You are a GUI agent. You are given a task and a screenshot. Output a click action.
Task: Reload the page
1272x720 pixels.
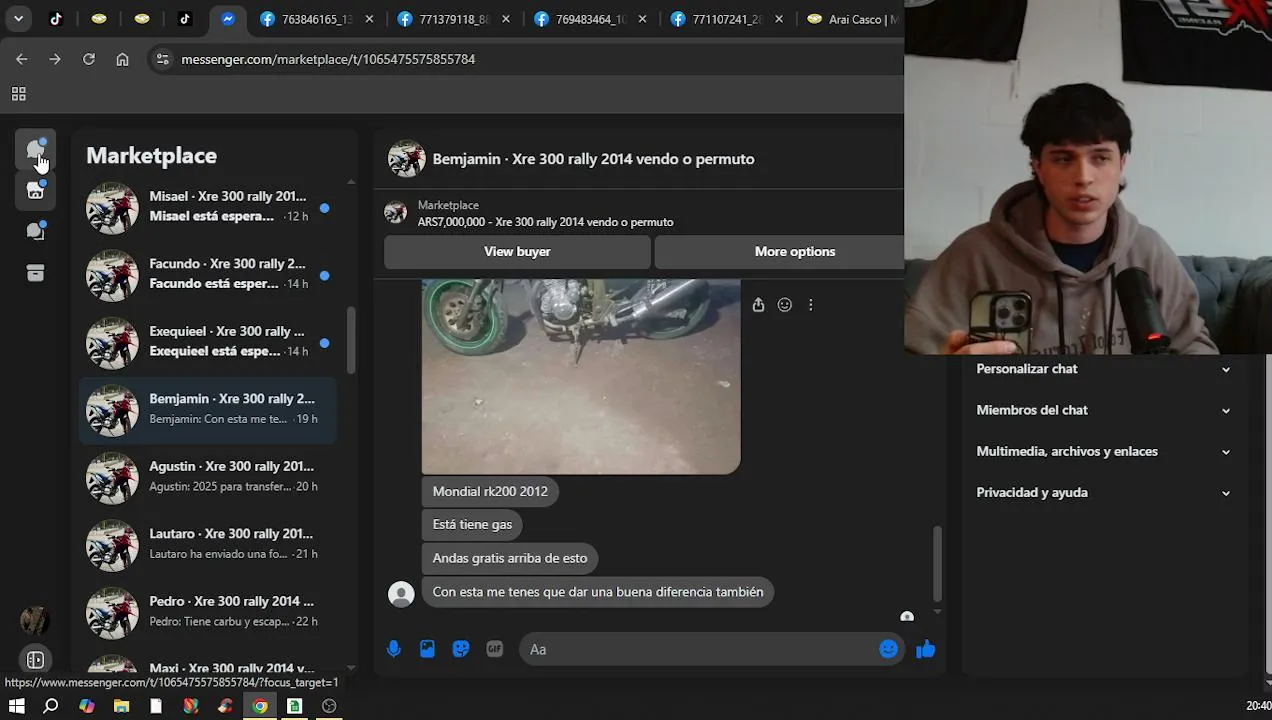click(89, 59)
